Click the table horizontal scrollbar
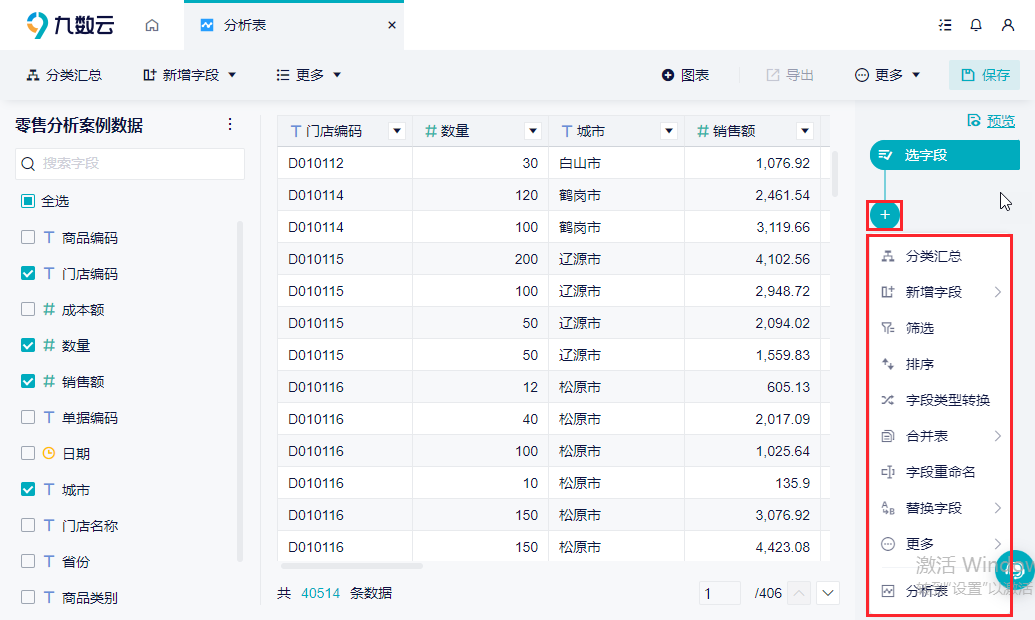The height and width of the screenshot is (620, 1035). tap(352, 566)
